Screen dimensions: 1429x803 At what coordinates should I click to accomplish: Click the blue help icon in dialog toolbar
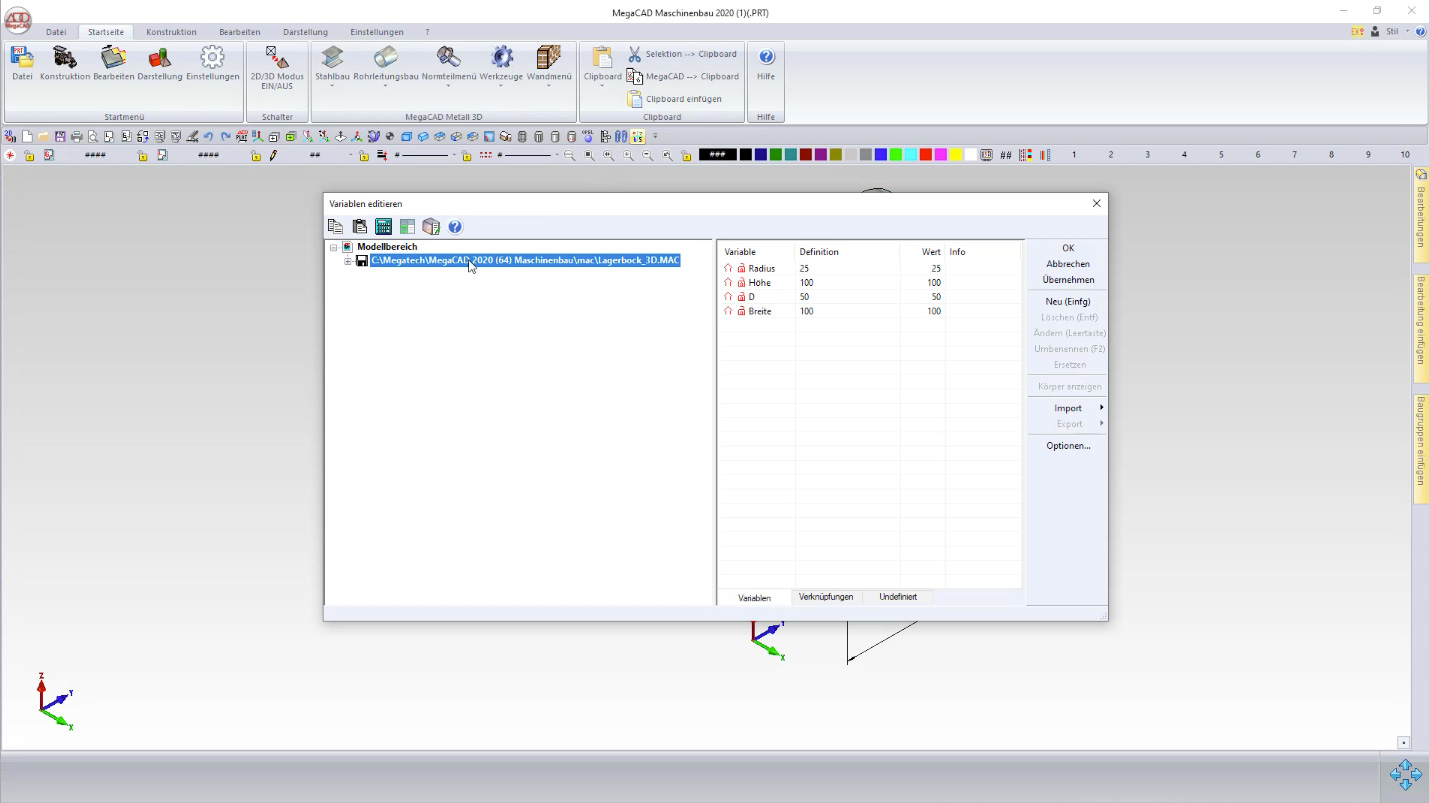(455, 227)
